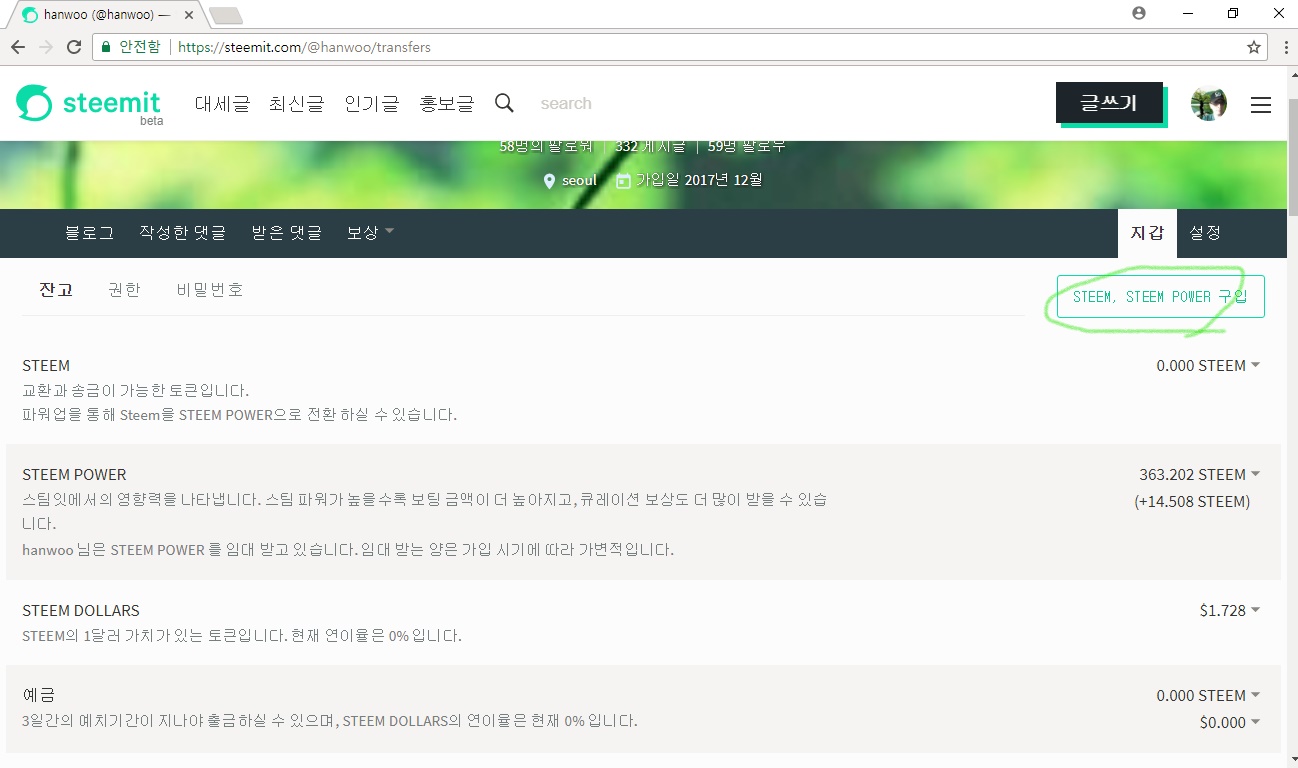Click the join-date calendar icon
This screenshot has width=1298, height=768.
pyautogui.click(x=623, y=181)
